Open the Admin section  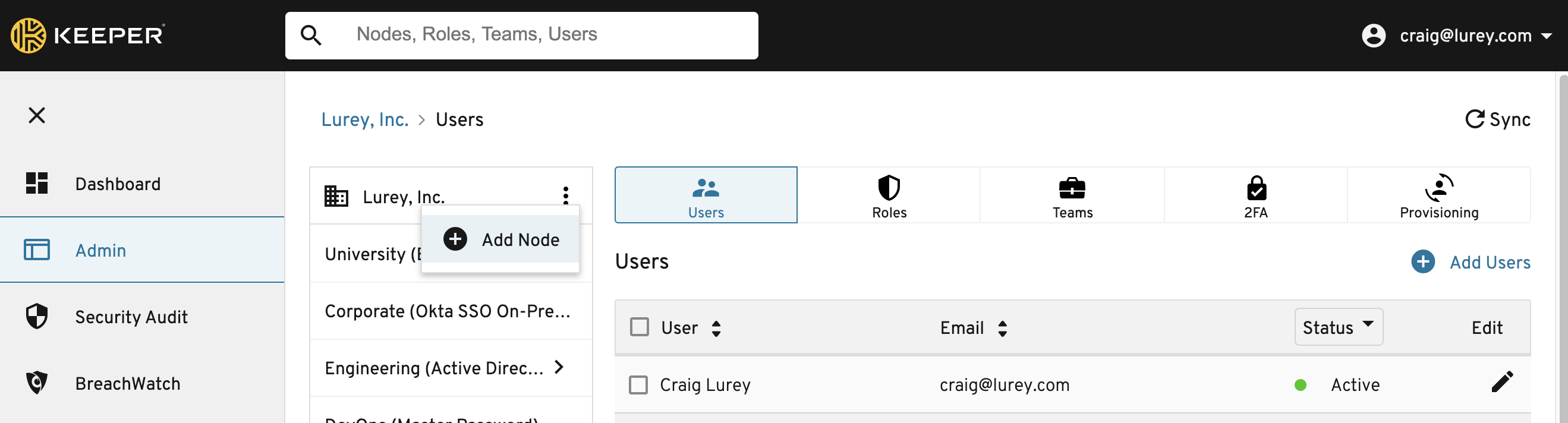pos(143,250)
